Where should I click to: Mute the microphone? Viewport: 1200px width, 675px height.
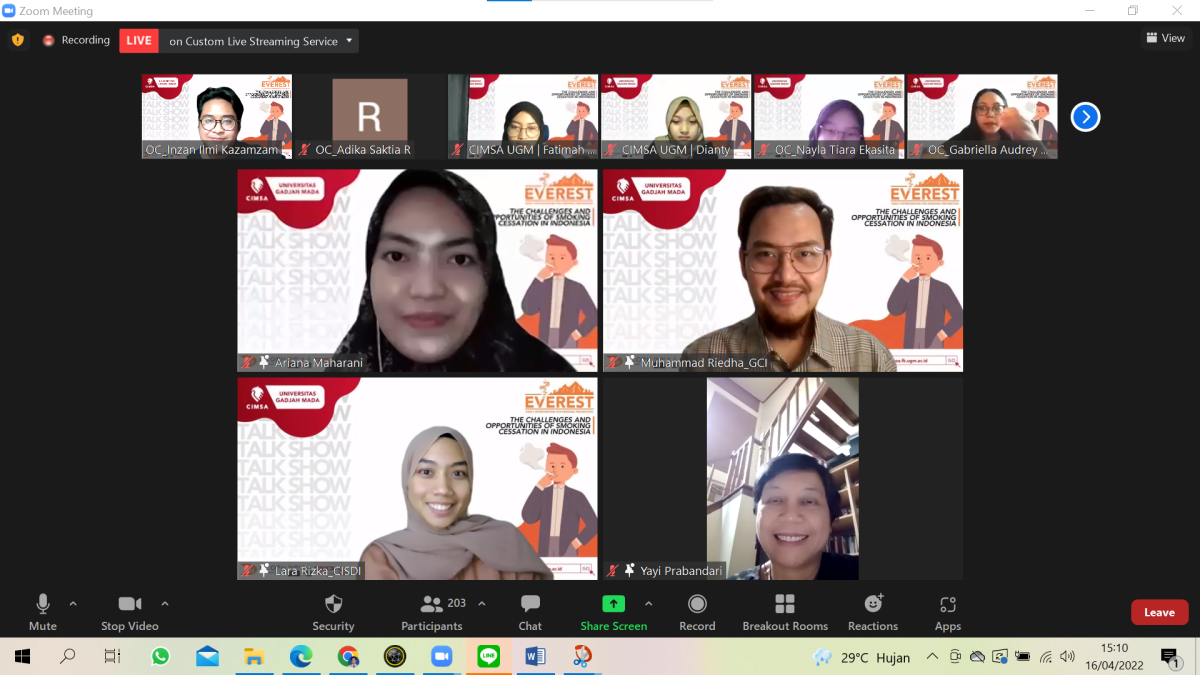coord(42,610)
